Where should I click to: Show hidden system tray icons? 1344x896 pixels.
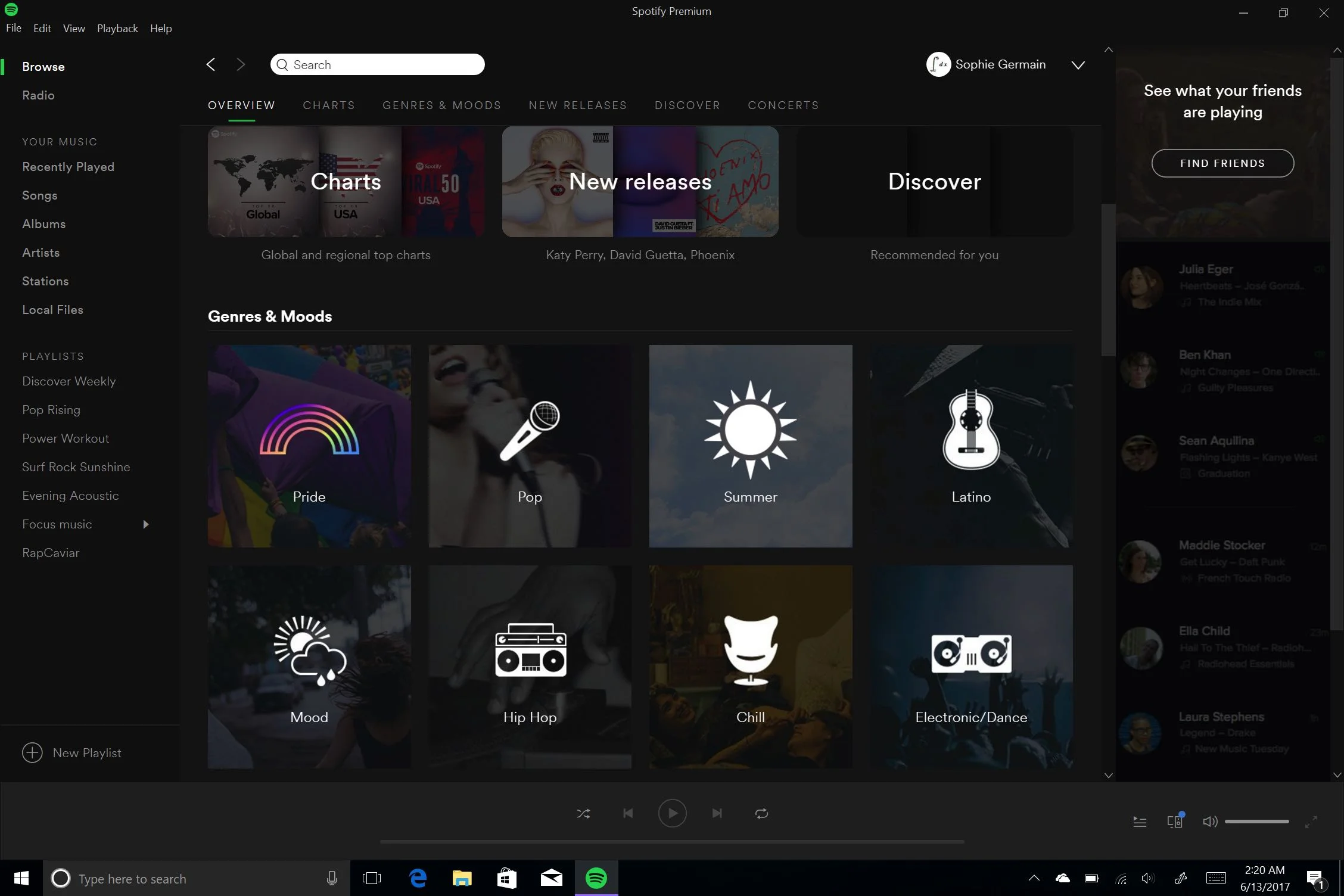coord(1034,878)
